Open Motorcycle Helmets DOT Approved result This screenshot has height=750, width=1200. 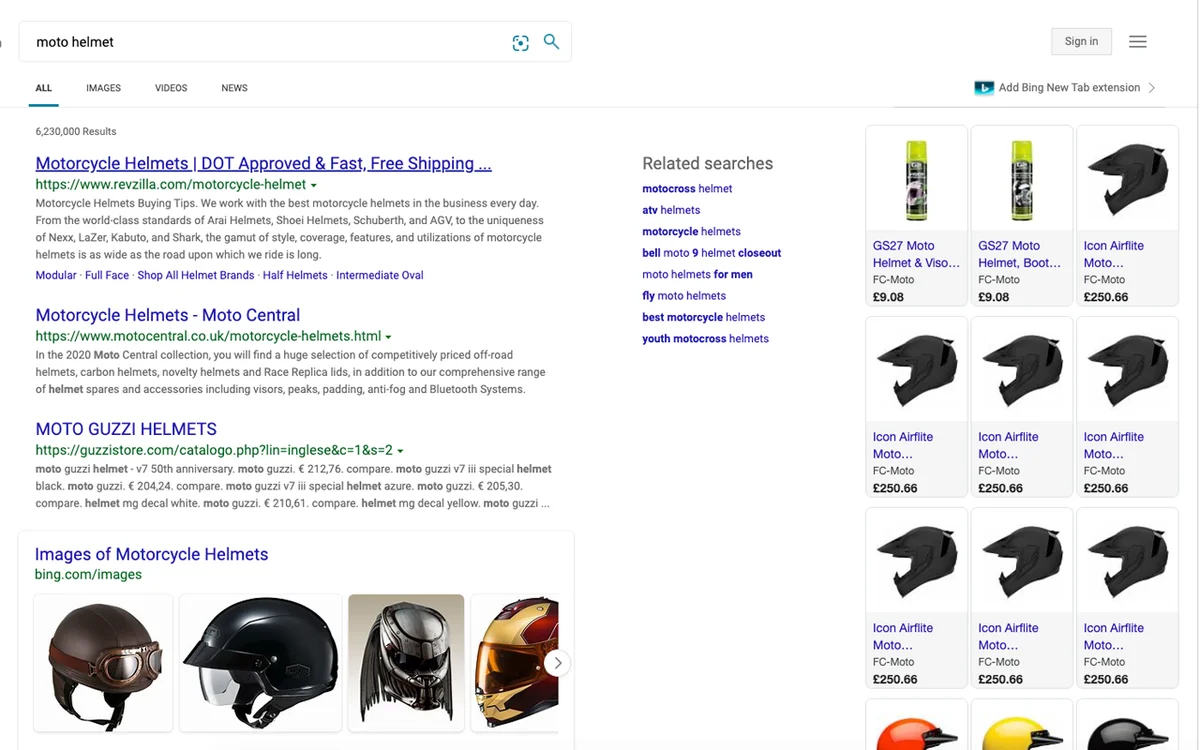tap(263, 163)
